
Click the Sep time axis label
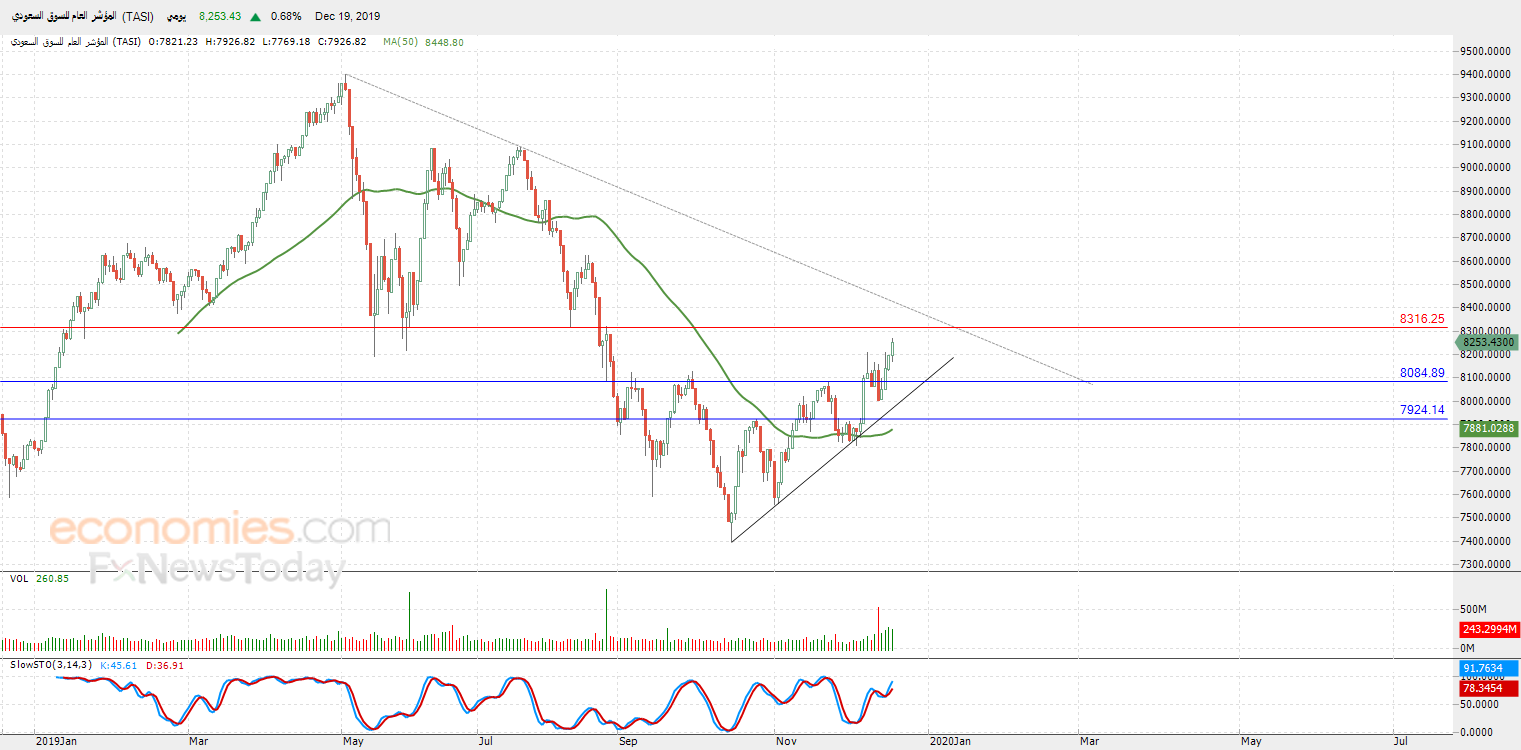pos(627,741)
